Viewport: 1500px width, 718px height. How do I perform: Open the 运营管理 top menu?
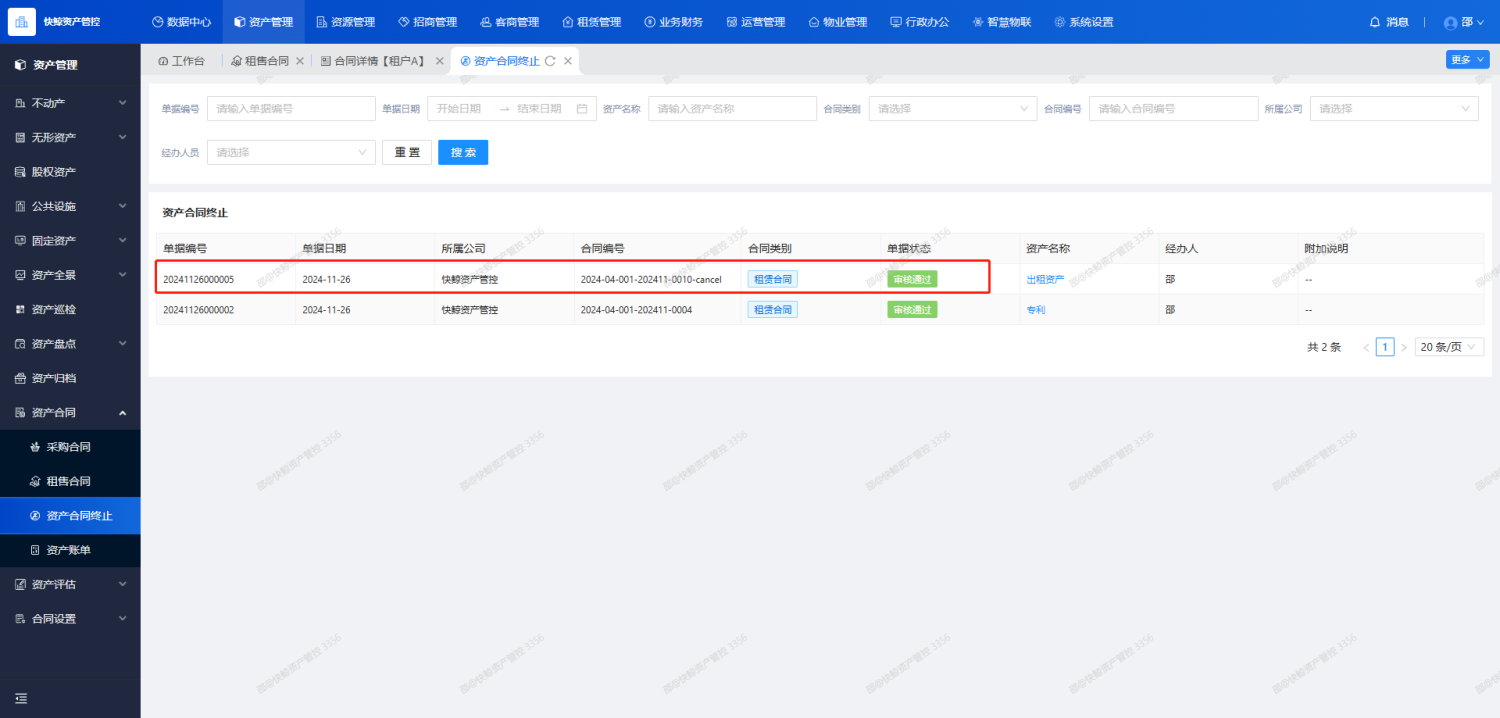[755, 22]
